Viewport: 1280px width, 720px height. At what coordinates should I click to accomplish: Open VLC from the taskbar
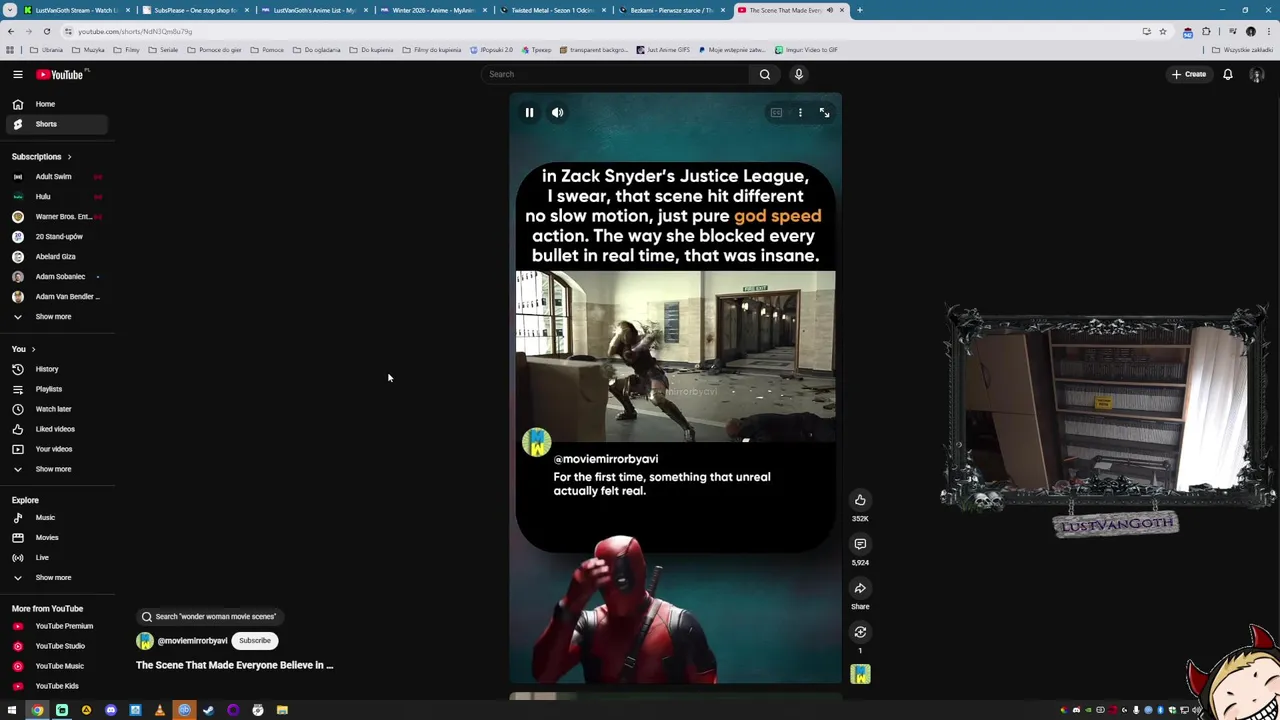pyautogui.click(x=159, y=710)
